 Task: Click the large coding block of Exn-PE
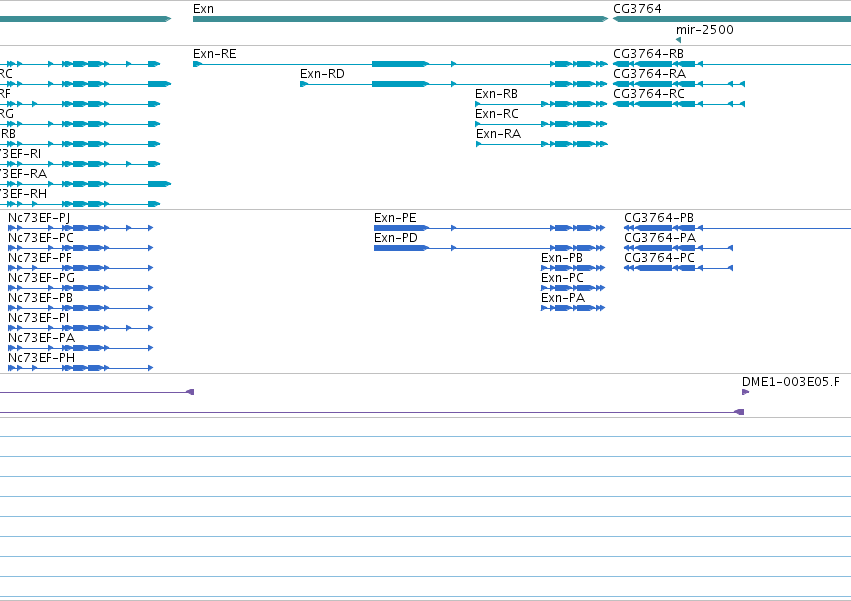coord(401,228)
